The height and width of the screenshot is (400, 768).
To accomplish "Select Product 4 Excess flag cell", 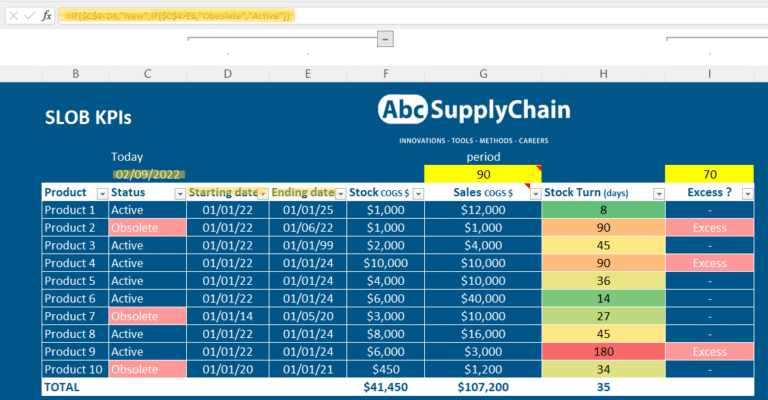I will coord(709,263).
